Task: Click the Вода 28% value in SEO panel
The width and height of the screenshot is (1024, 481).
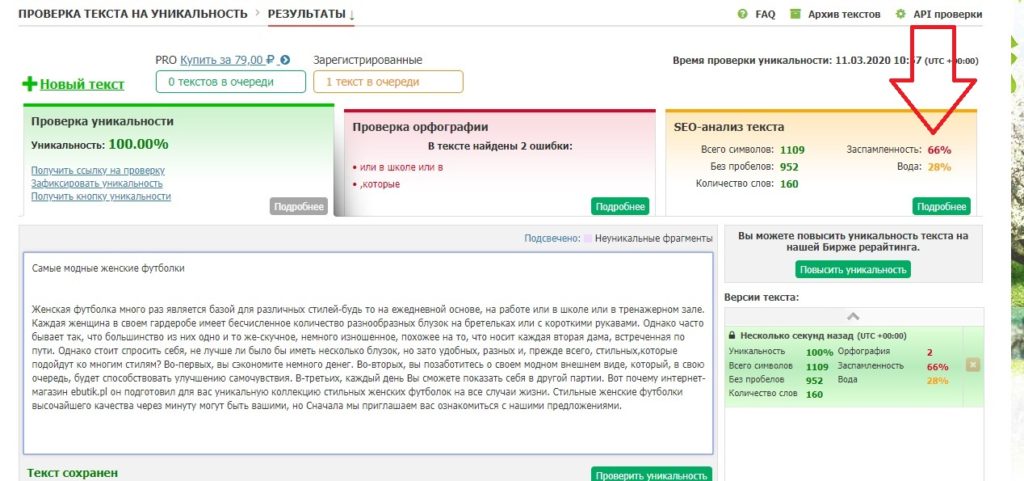Action: coord(939,166)
